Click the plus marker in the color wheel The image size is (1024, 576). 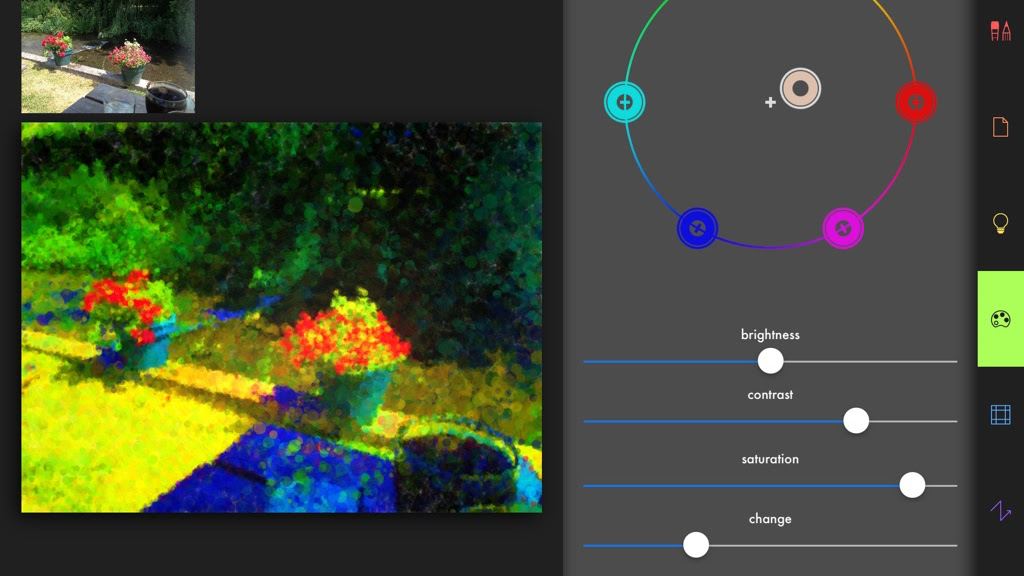[x=770, y=102]
